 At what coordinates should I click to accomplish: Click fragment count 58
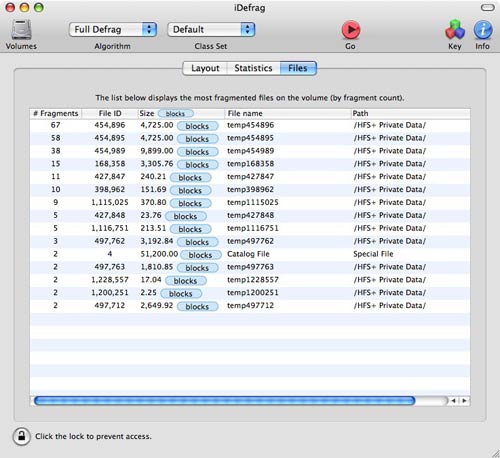56,138
